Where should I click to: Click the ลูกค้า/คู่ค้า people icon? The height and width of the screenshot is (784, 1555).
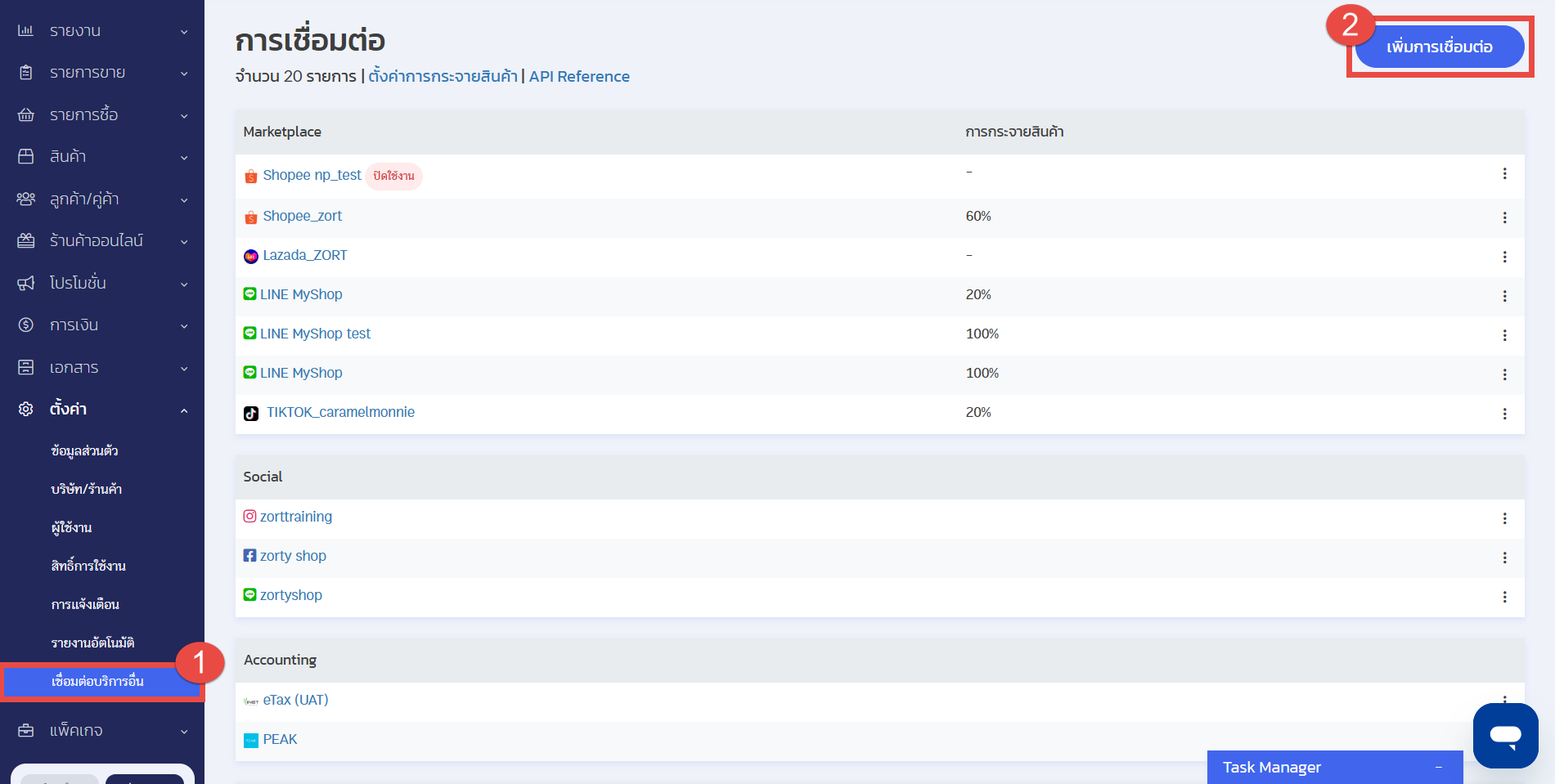click(x=26, y=199)
